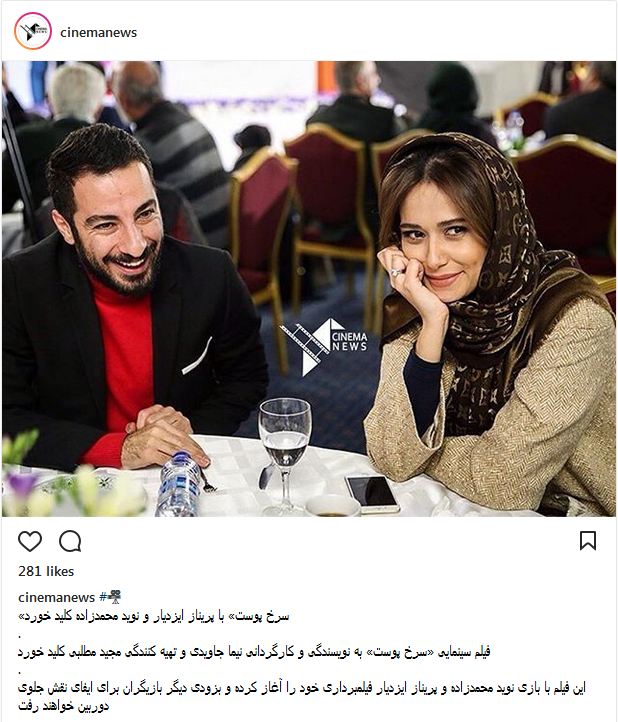The width and height of the screenshot is (618, 722).
Task: Click the movie camera emoji hashtag
Action: coord(114,597)
